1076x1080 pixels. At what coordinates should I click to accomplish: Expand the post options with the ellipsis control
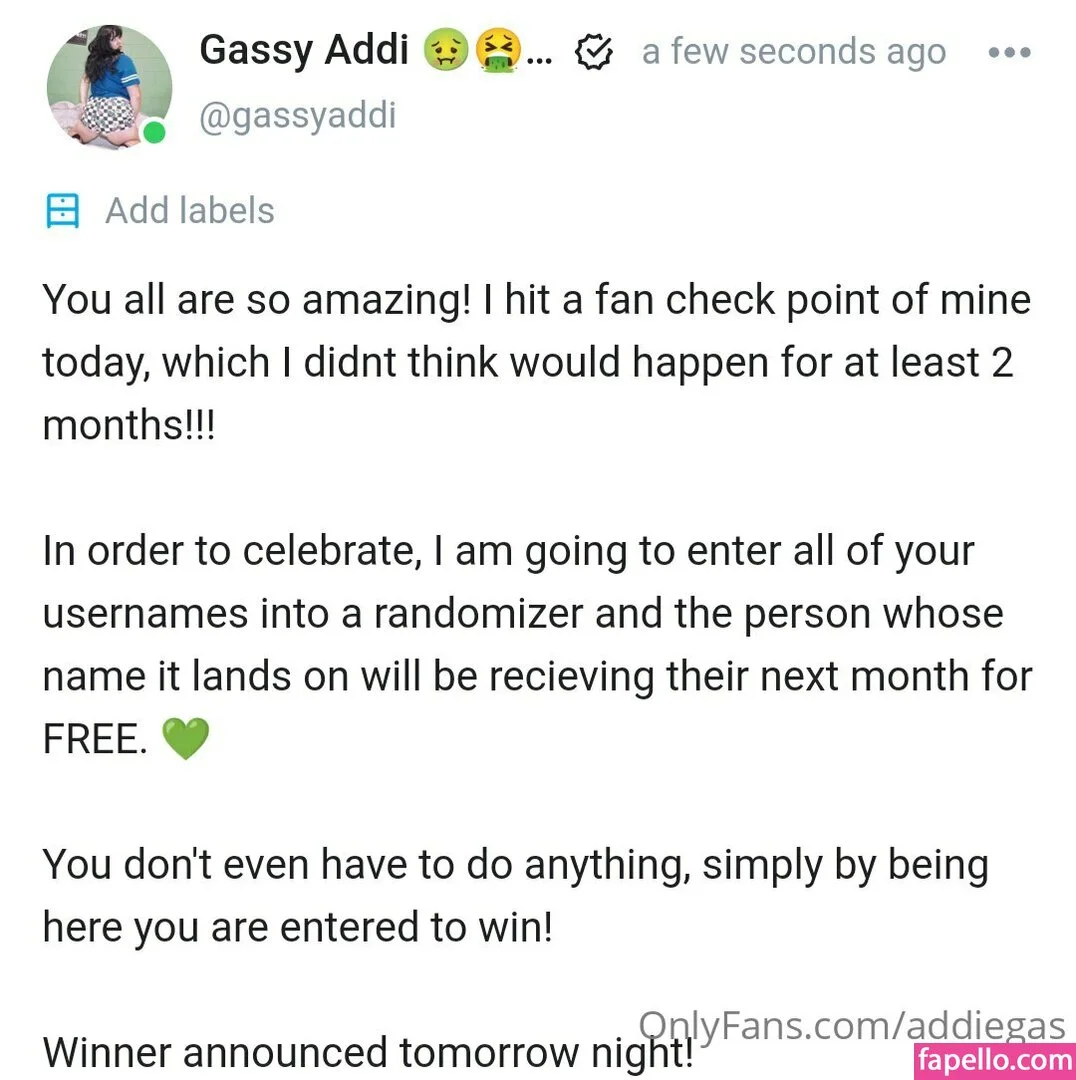click(x=1008, y=52)
